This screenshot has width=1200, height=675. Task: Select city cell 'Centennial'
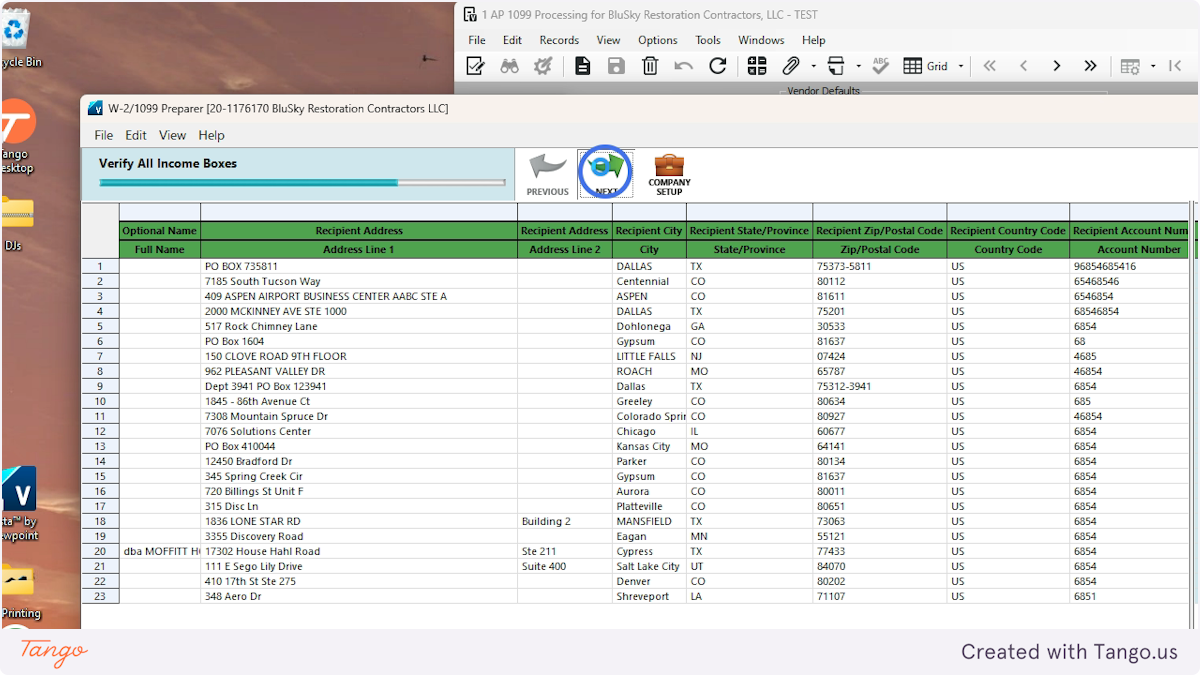(x=650, y=282)
